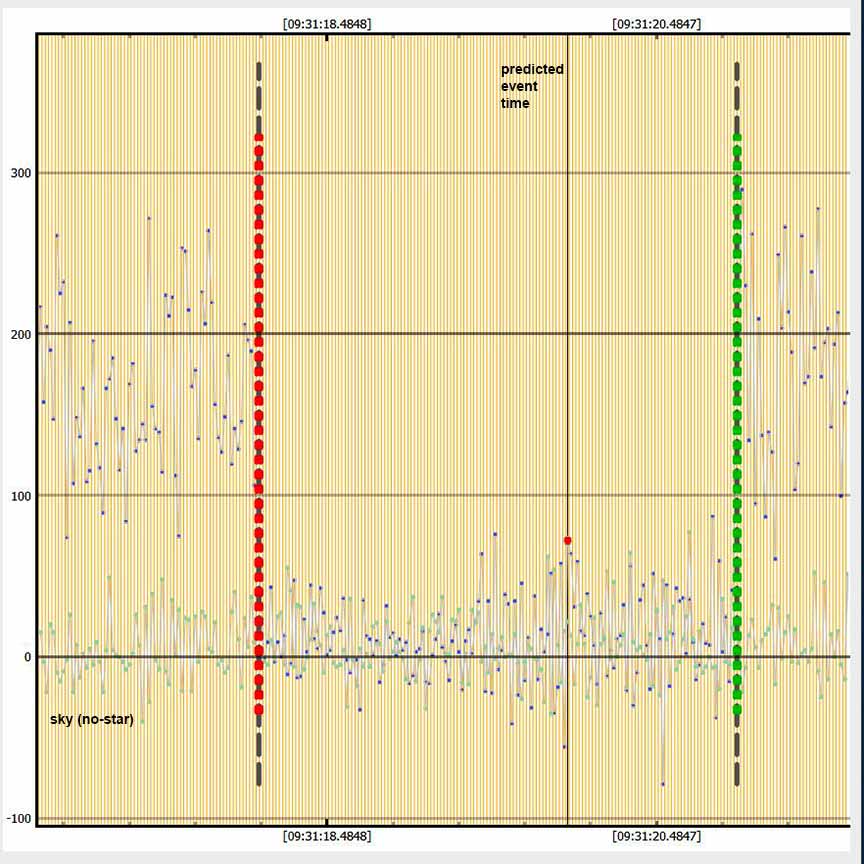Click the 0 y-axis label
Image resolution: width=864 pixels, height=864 pixels.
tap(28, 657)
